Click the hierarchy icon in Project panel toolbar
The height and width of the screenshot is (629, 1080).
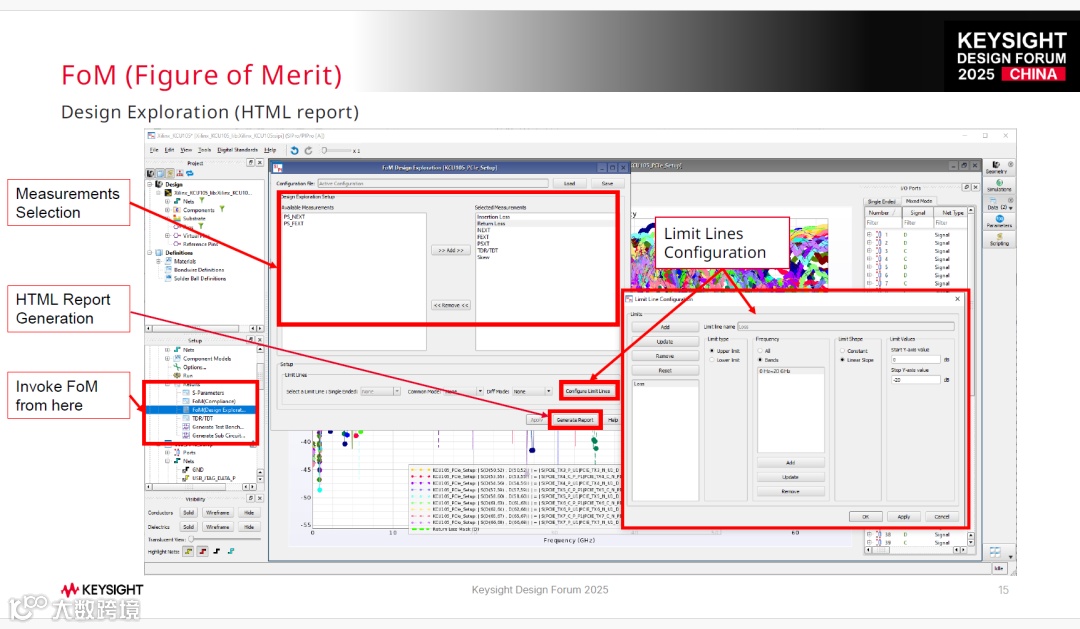click(180, 174)
